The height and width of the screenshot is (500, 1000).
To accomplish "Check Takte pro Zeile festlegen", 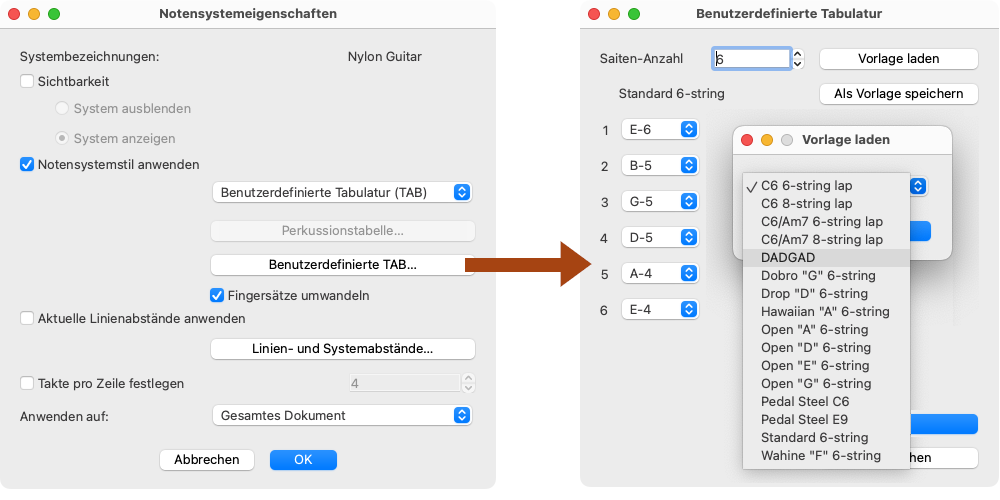I will click(x=28, y=383).
